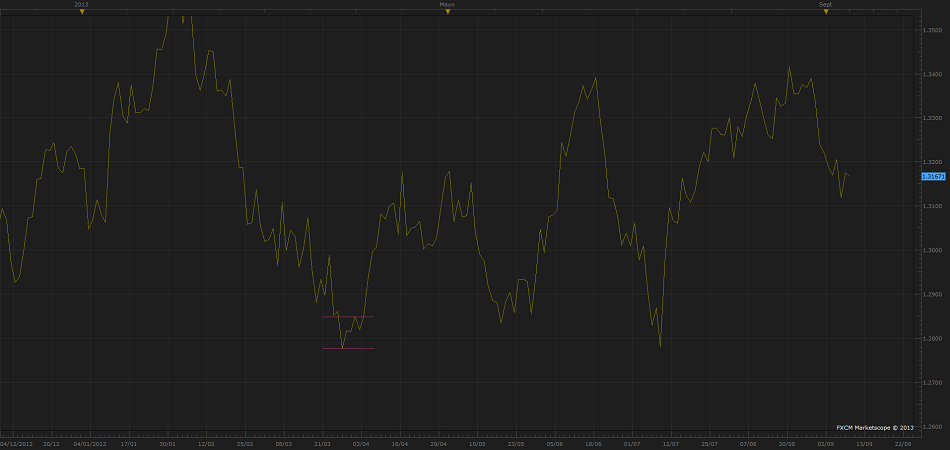Click the 1.2600 level on price axis
This screenshot has height=450, width=950.
pyautogui.click(x=931, y=427)
